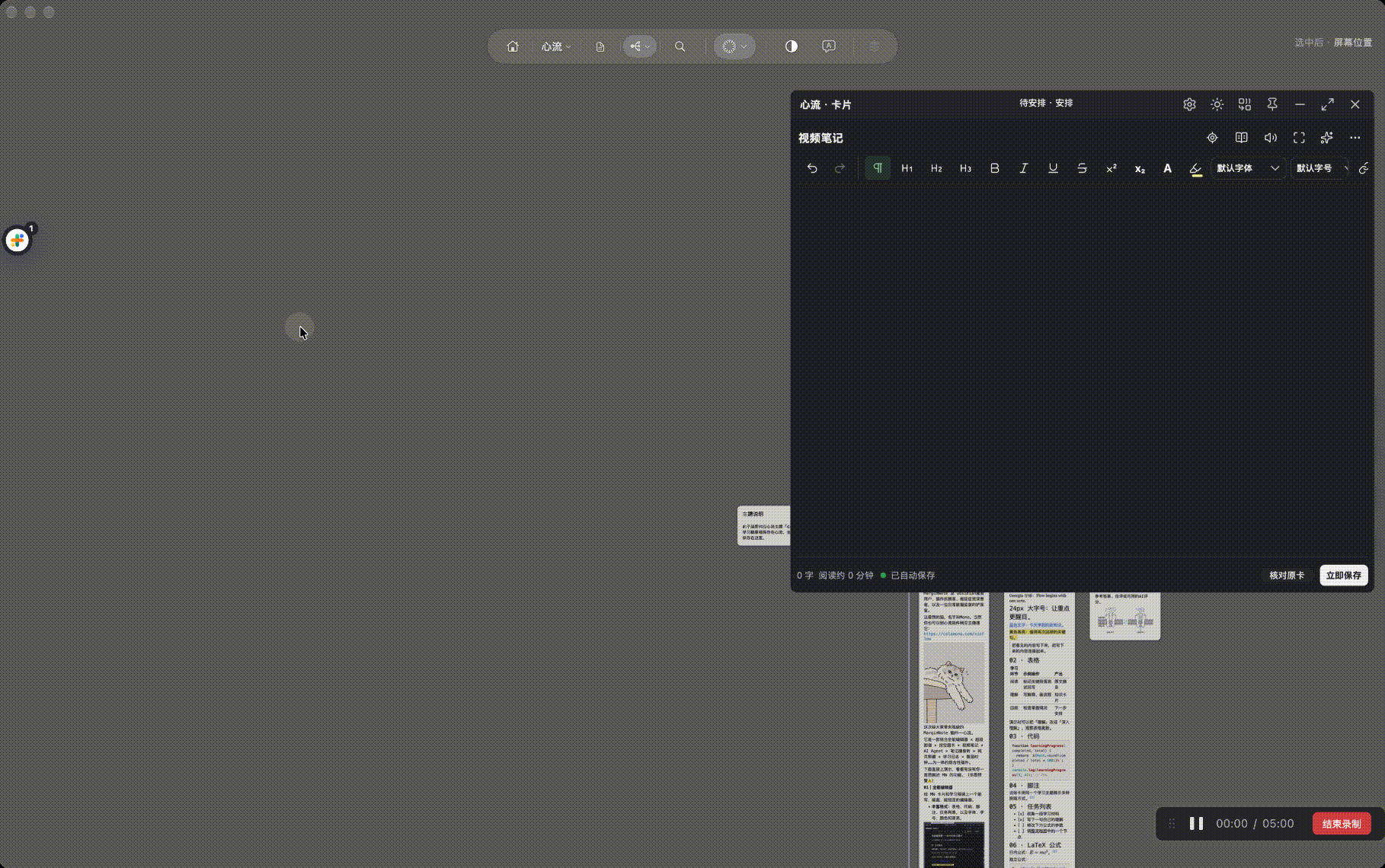The height and width of the screenshot is (868, 1385).
Task: Click 立即保存 button
Action: click(1344, 575)
